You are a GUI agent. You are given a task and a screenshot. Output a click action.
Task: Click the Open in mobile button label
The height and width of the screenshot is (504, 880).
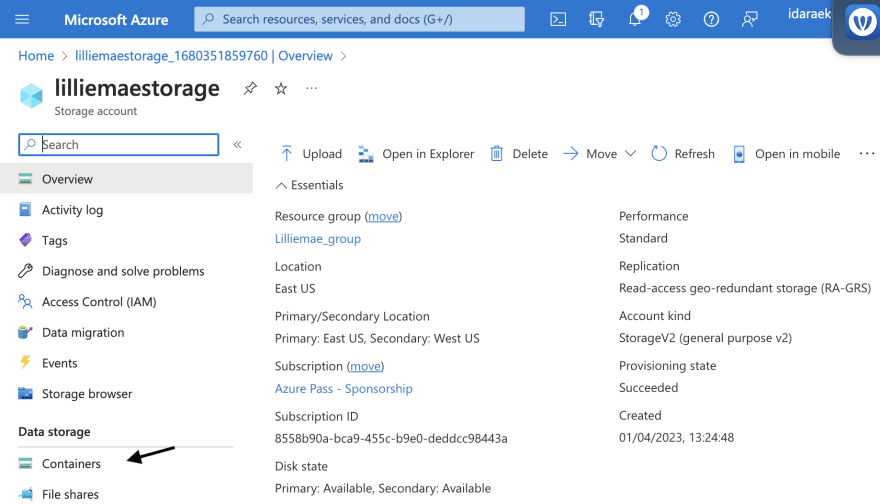(798, 154)
